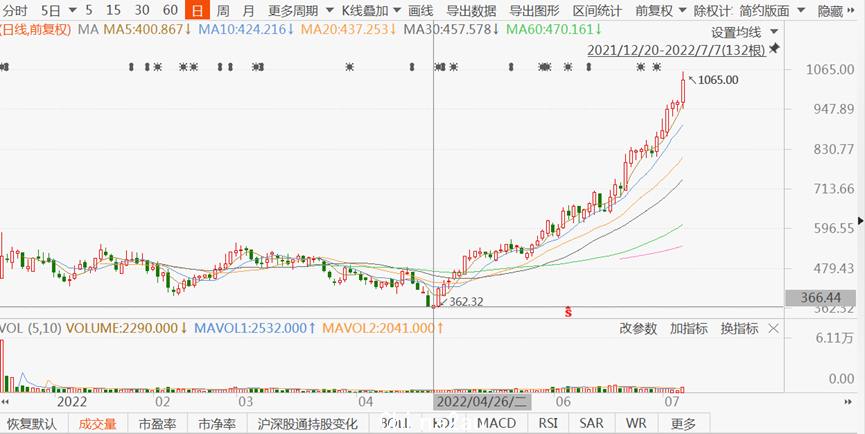Click the MA60:470.161 value label
Screen dimensions: 865x434
pyautogui.click(x=554, y=30)
